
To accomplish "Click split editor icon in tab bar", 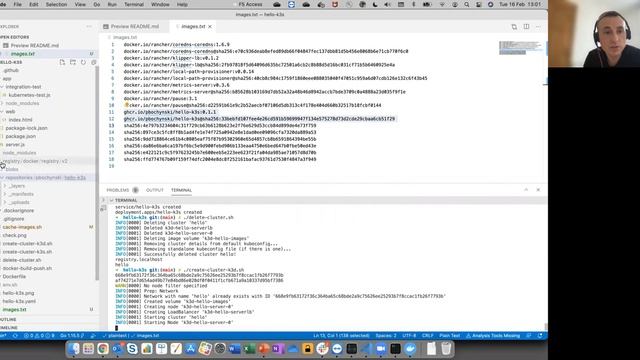I will (526, 27).
